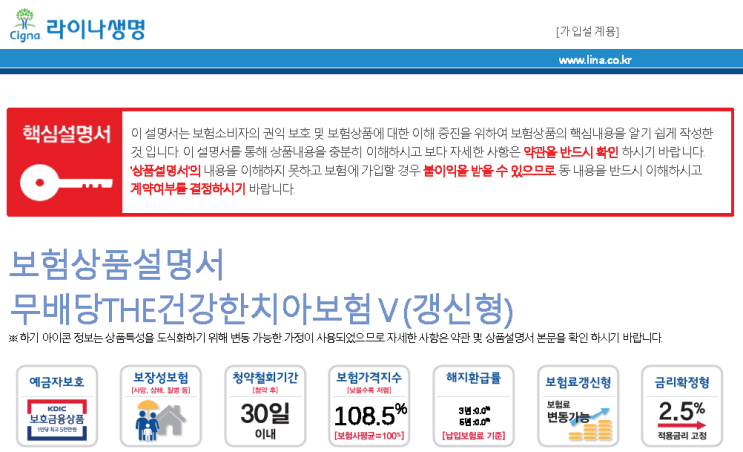Click the coin stack with arrow icon
Screen dimensions: 743x452
pos(591,424)
